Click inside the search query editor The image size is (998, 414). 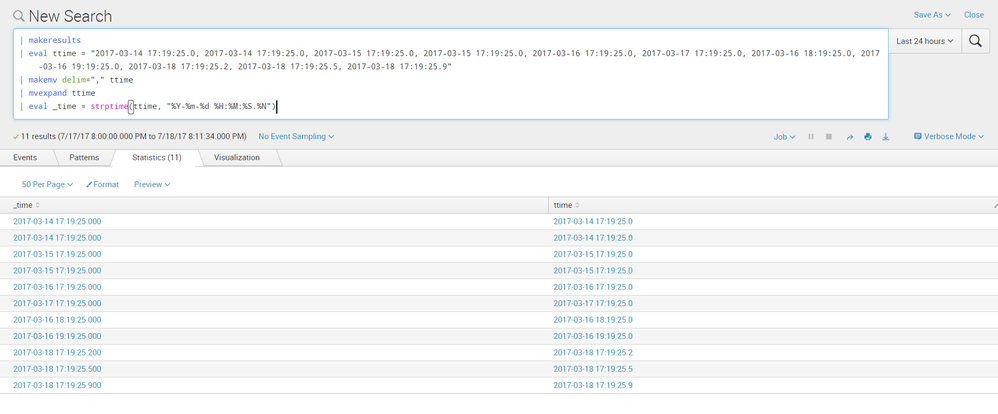(451, 74)
